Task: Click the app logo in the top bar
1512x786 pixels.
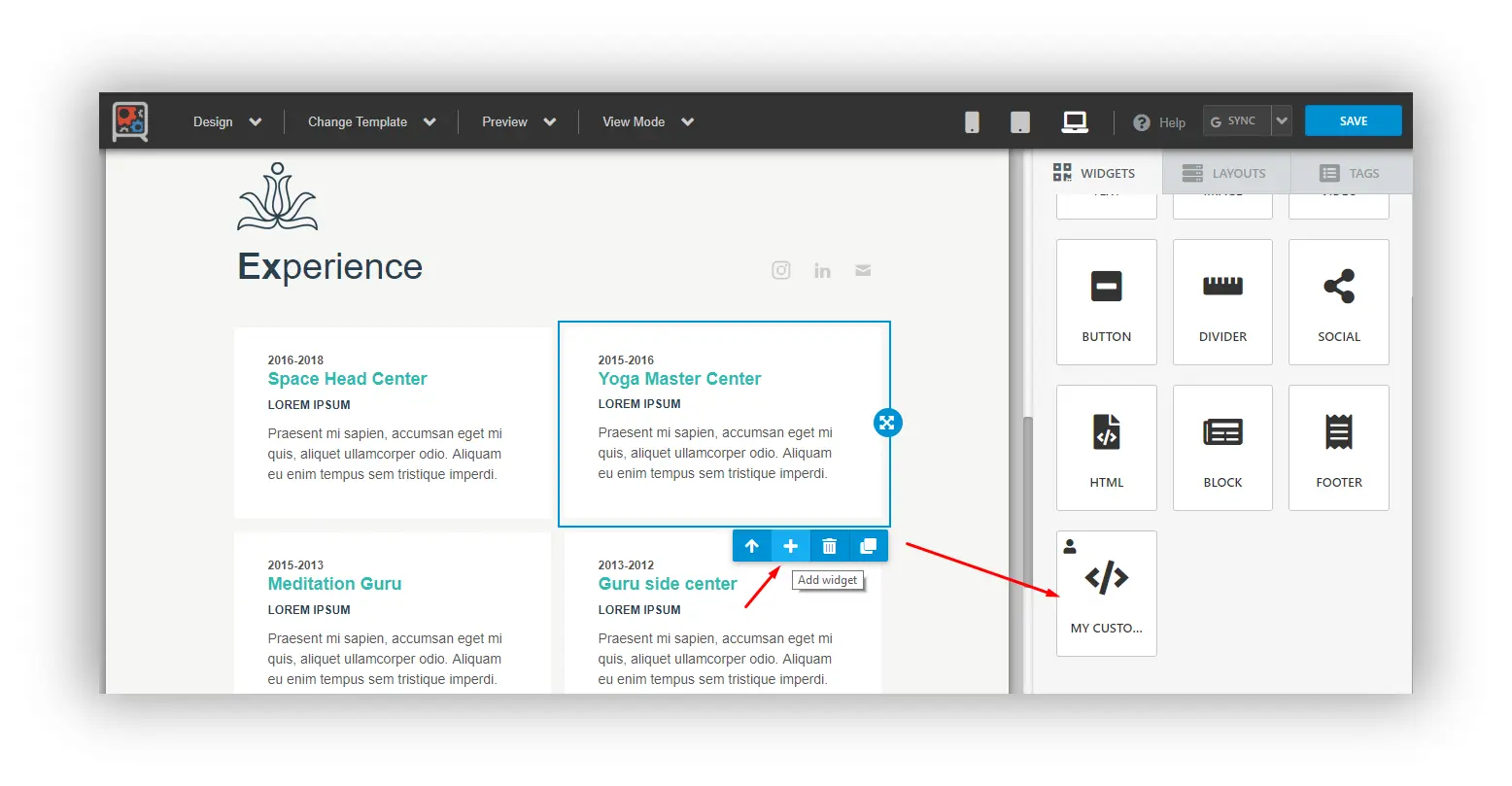Action: [x=130, y=121]
